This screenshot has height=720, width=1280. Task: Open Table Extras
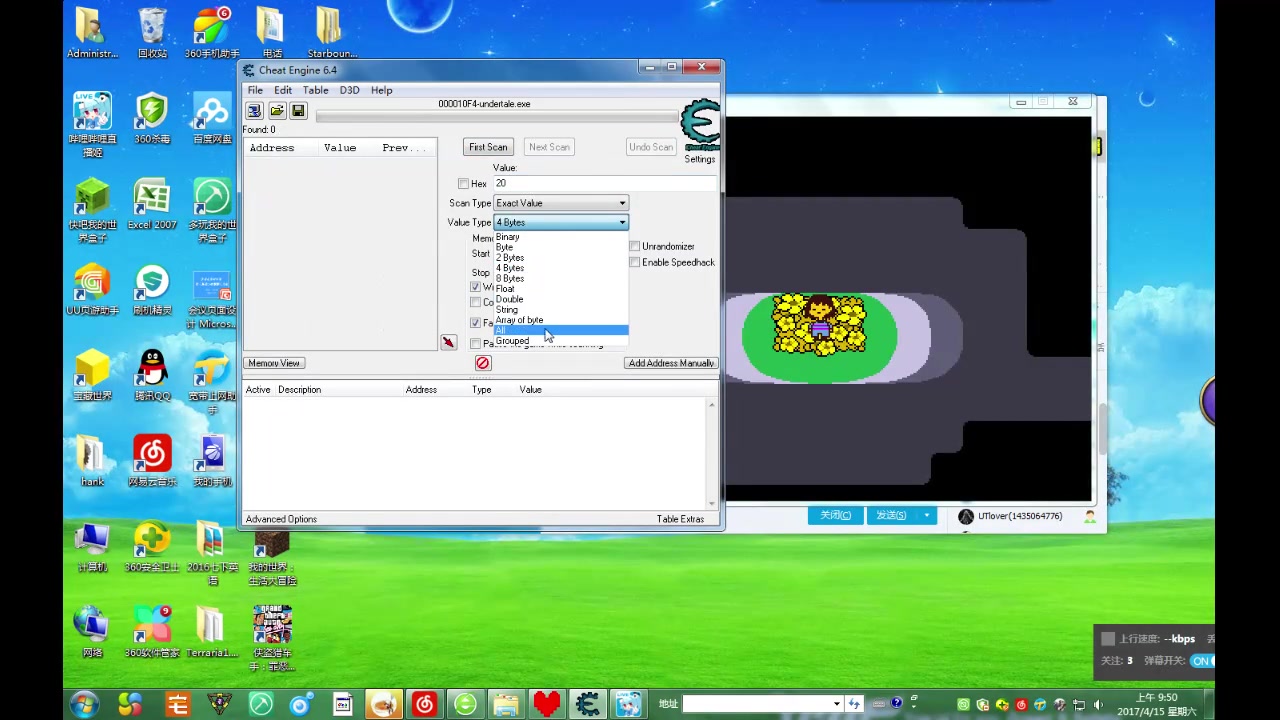680,519
